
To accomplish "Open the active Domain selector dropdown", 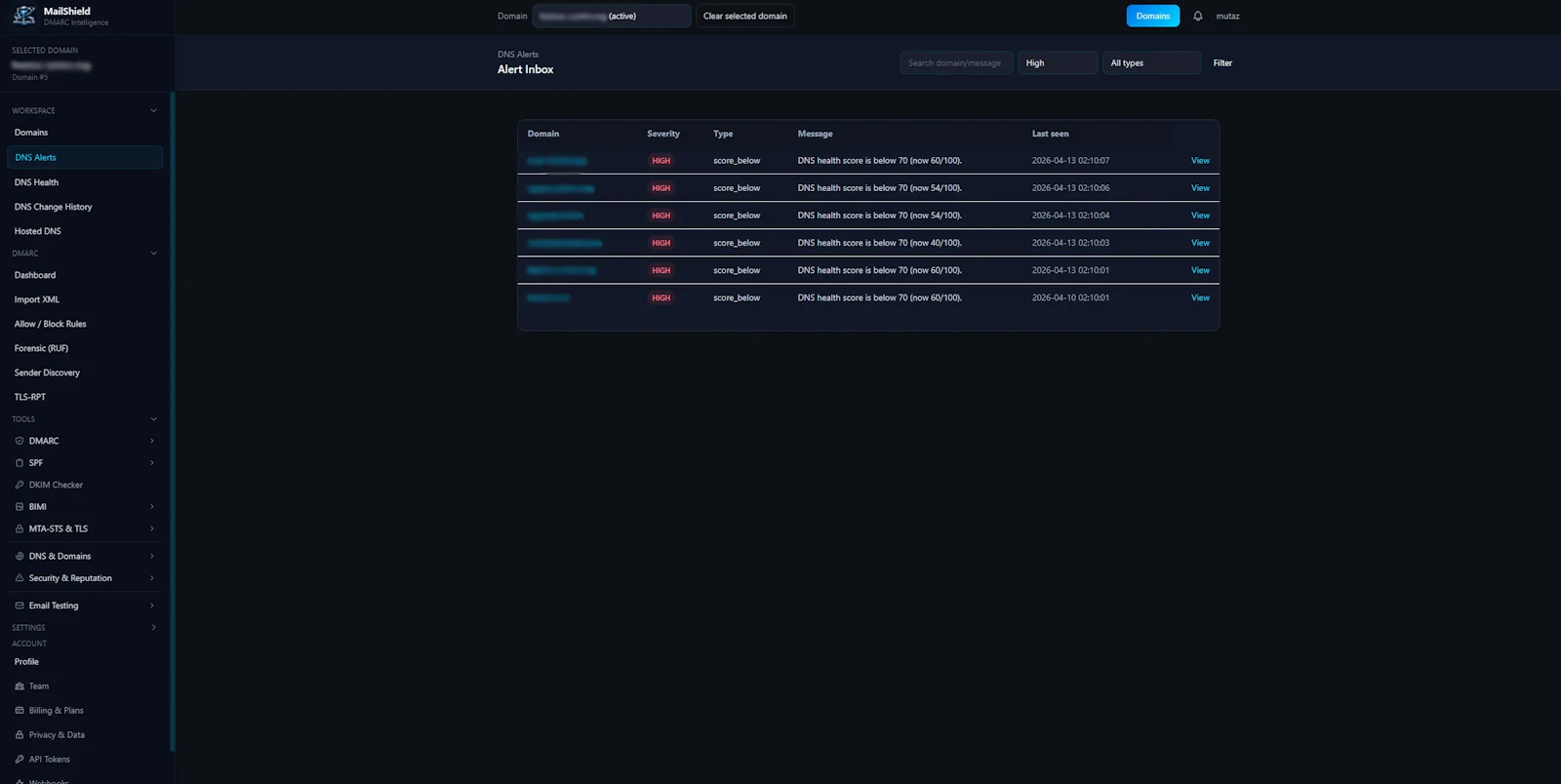I will click(612, 16).
